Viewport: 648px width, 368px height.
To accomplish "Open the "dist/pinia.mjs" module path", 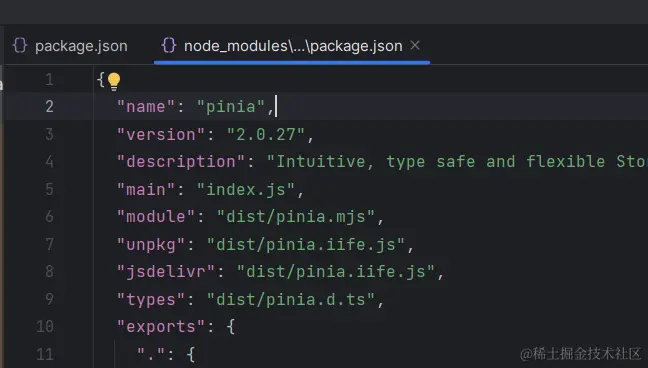I will pos(296,217).
